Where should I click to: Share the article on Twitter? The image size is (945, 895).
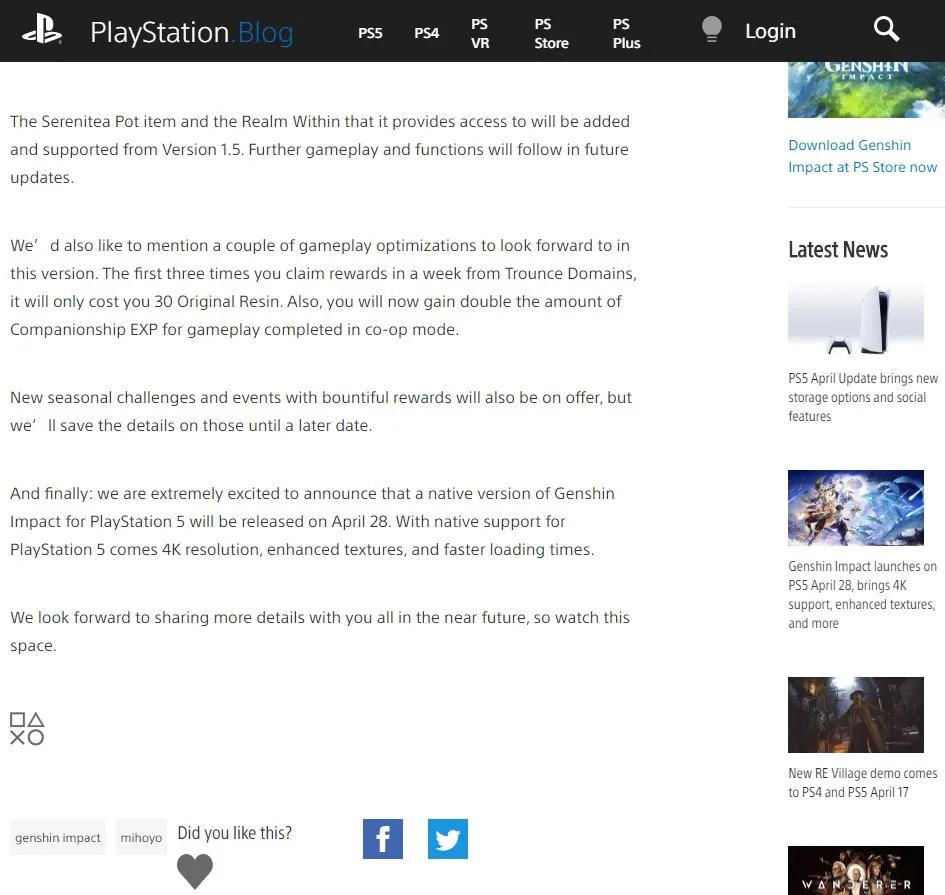click(448, 838)
